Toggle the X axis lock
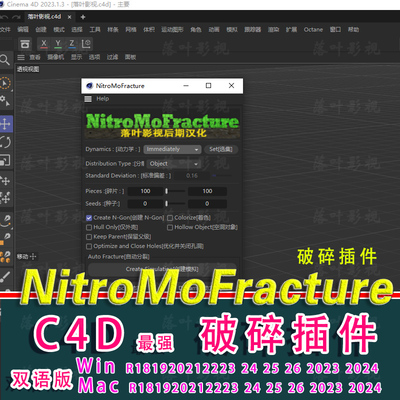400x400 pixels. (44, 44)
